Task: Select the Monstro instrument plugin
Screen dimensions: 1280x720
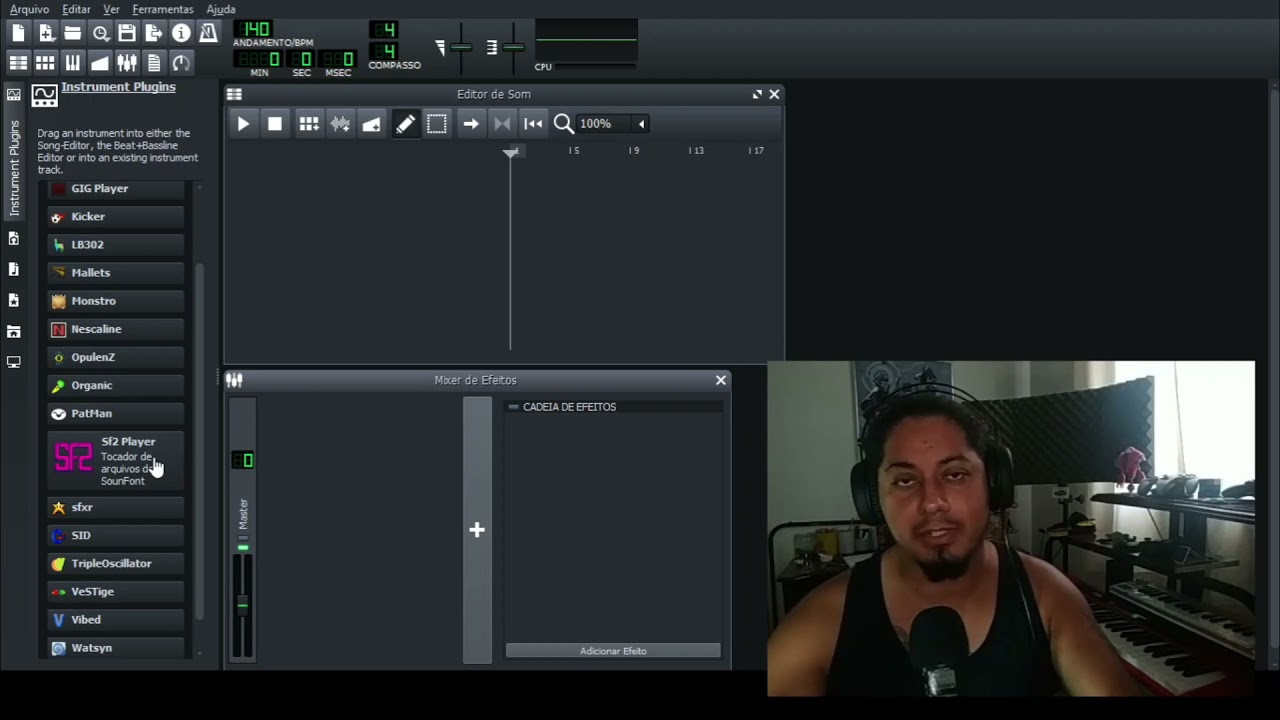Action: (x=116, y=300)
